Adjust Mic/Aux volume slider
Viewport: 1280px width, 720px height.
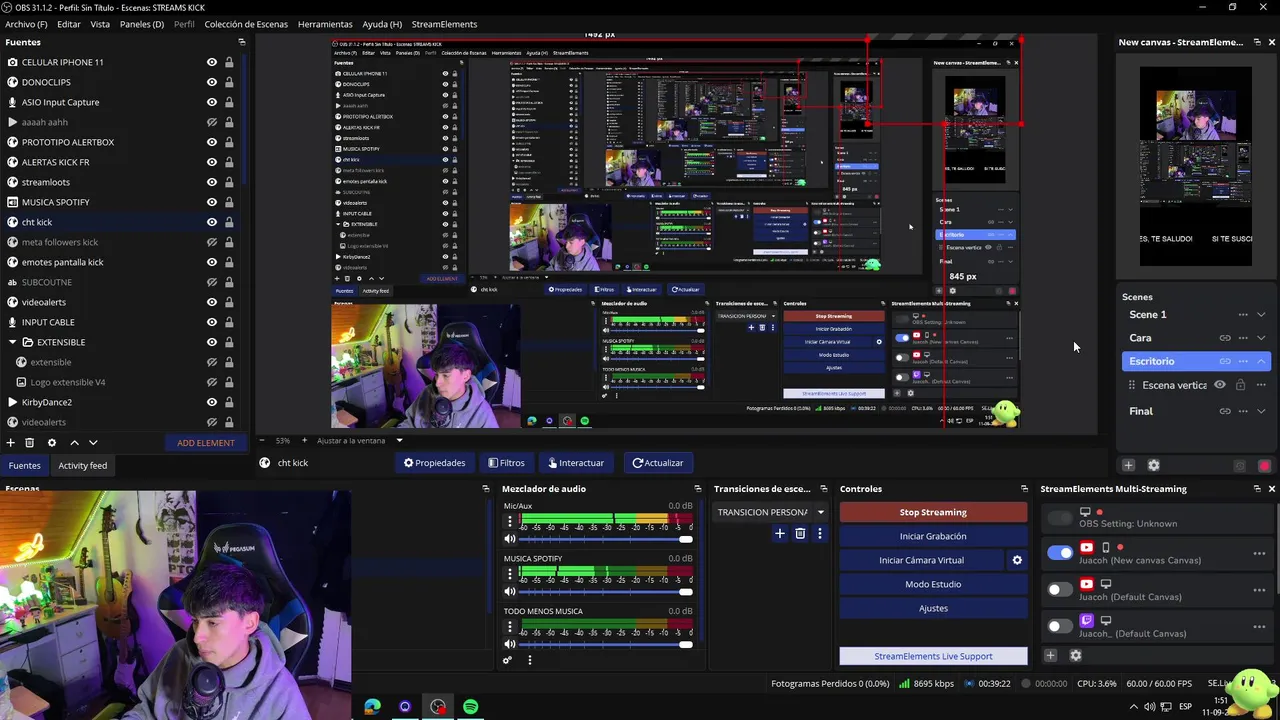pos(608,540)
